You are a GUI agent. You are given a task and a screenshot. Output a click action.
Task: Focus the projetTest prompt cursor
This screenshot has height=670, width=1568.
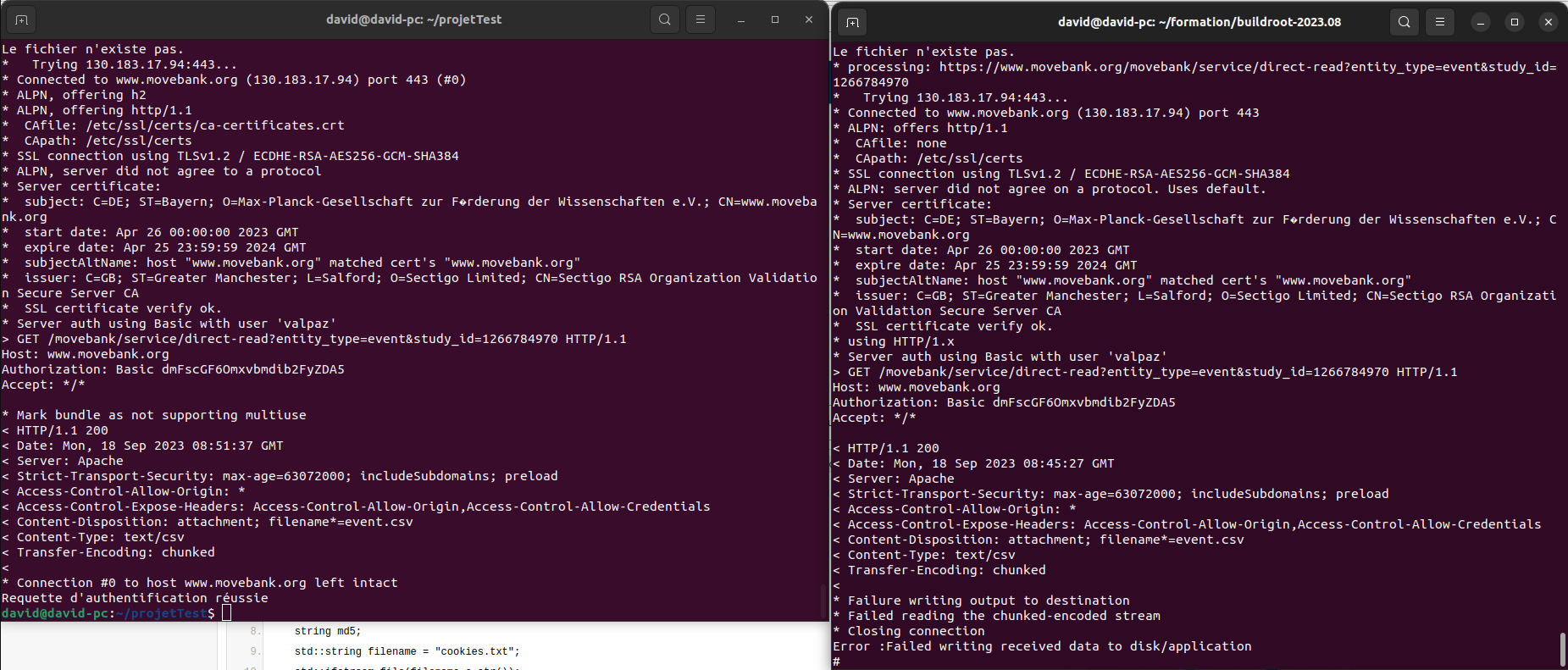click(226, 612)
